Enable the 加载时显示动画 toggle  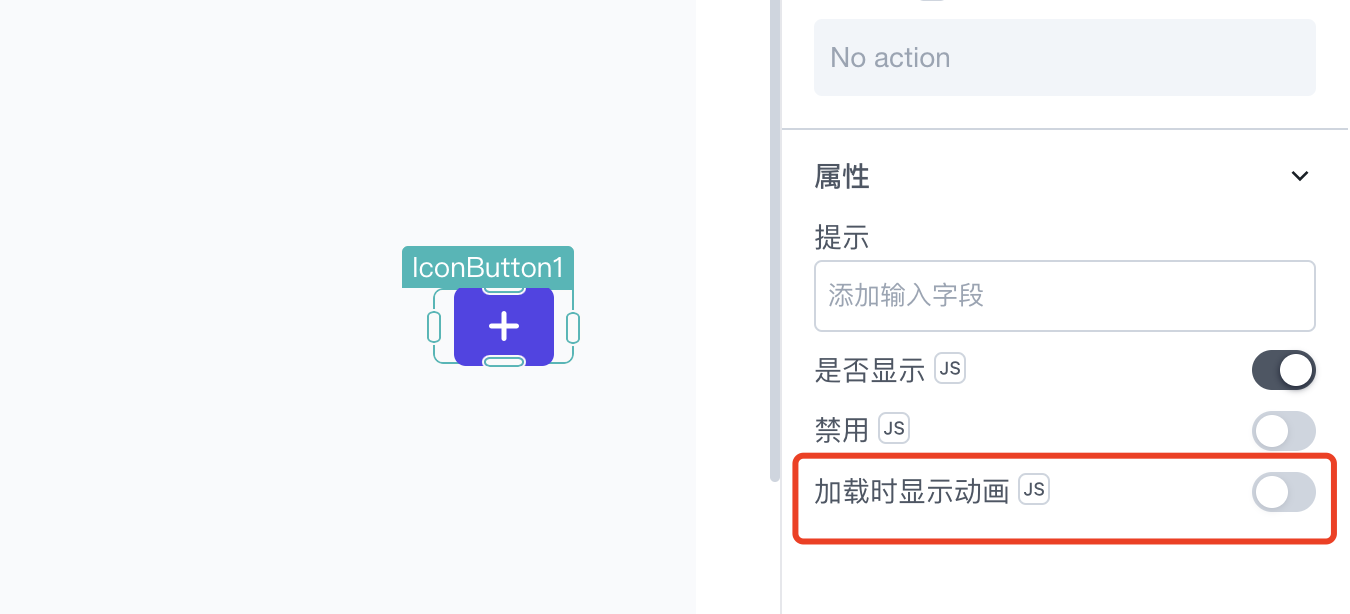(1284, 492)
